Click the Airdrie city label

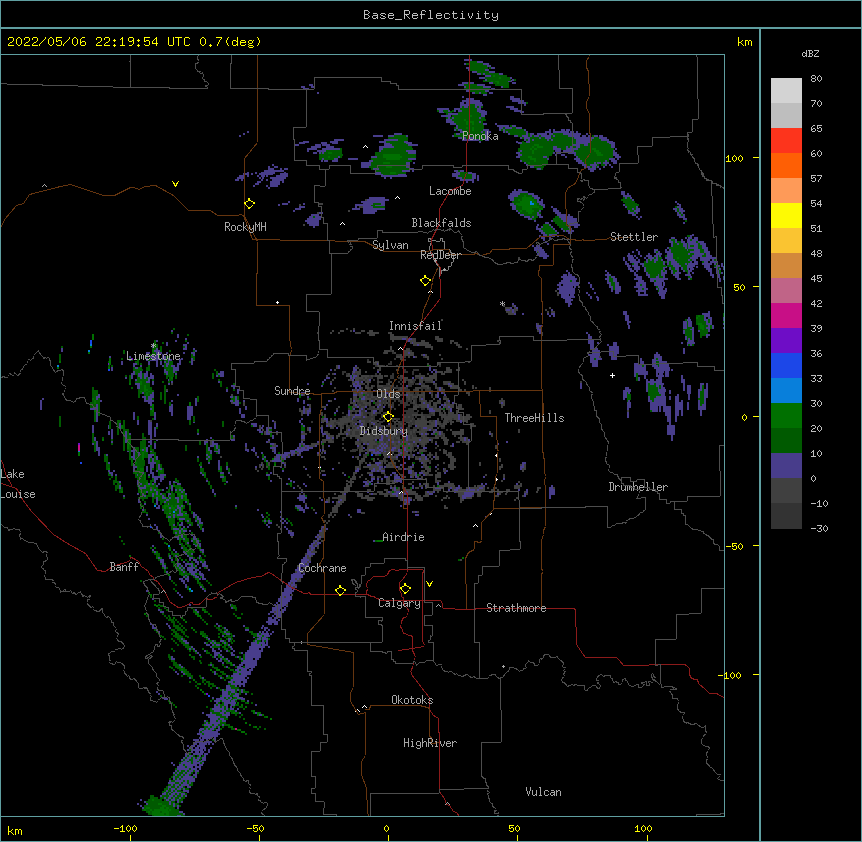point(403,537)
